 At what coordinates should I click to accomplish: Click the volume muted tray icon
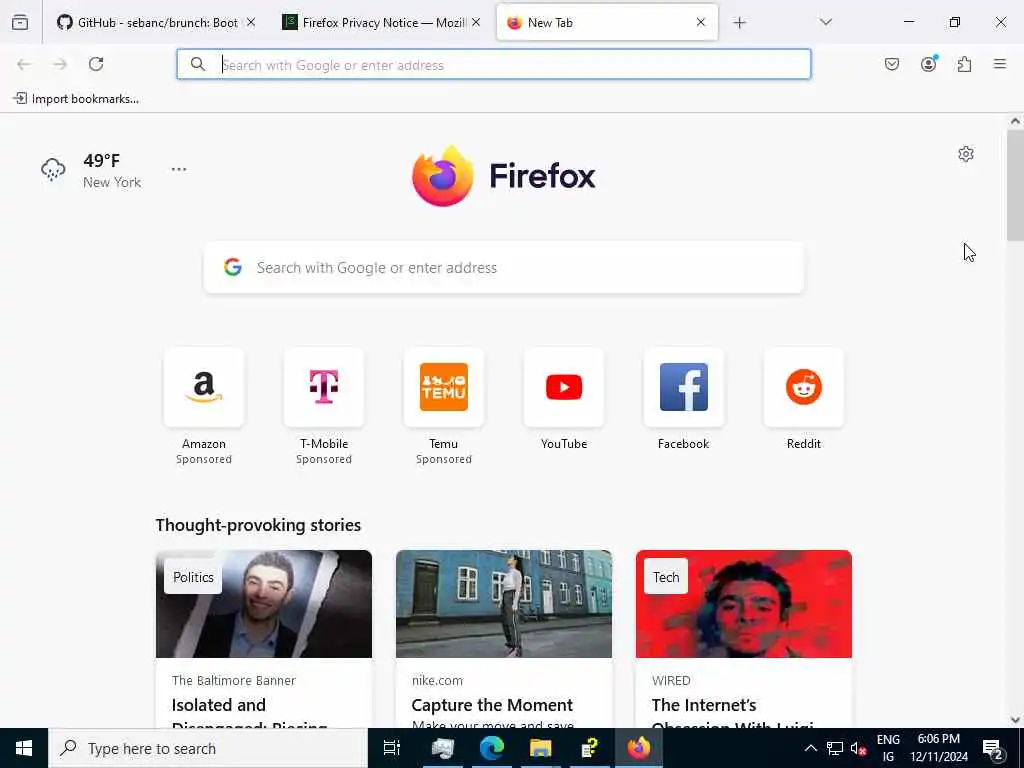pos(858,749)
